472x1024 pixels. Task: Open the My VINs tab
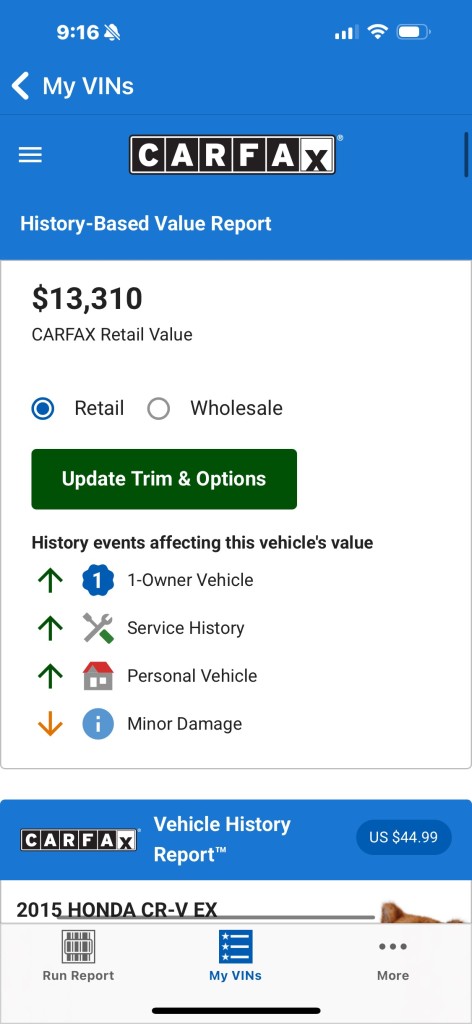[x=235, y=956]
